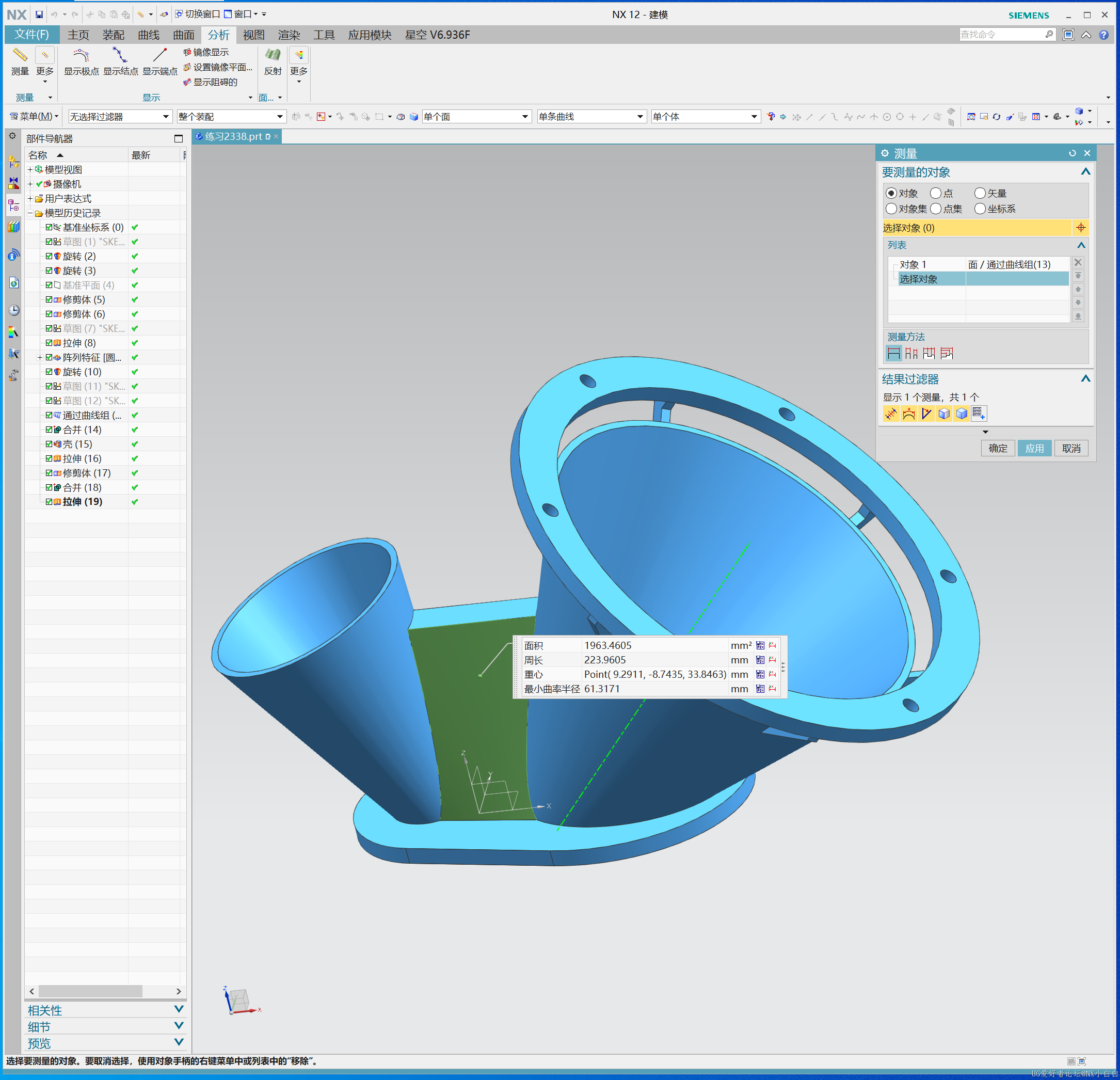This screenshot has height=1080, width=1120.
Task: Open the 整个装配 scope dropdown
Action: (231, 117)
